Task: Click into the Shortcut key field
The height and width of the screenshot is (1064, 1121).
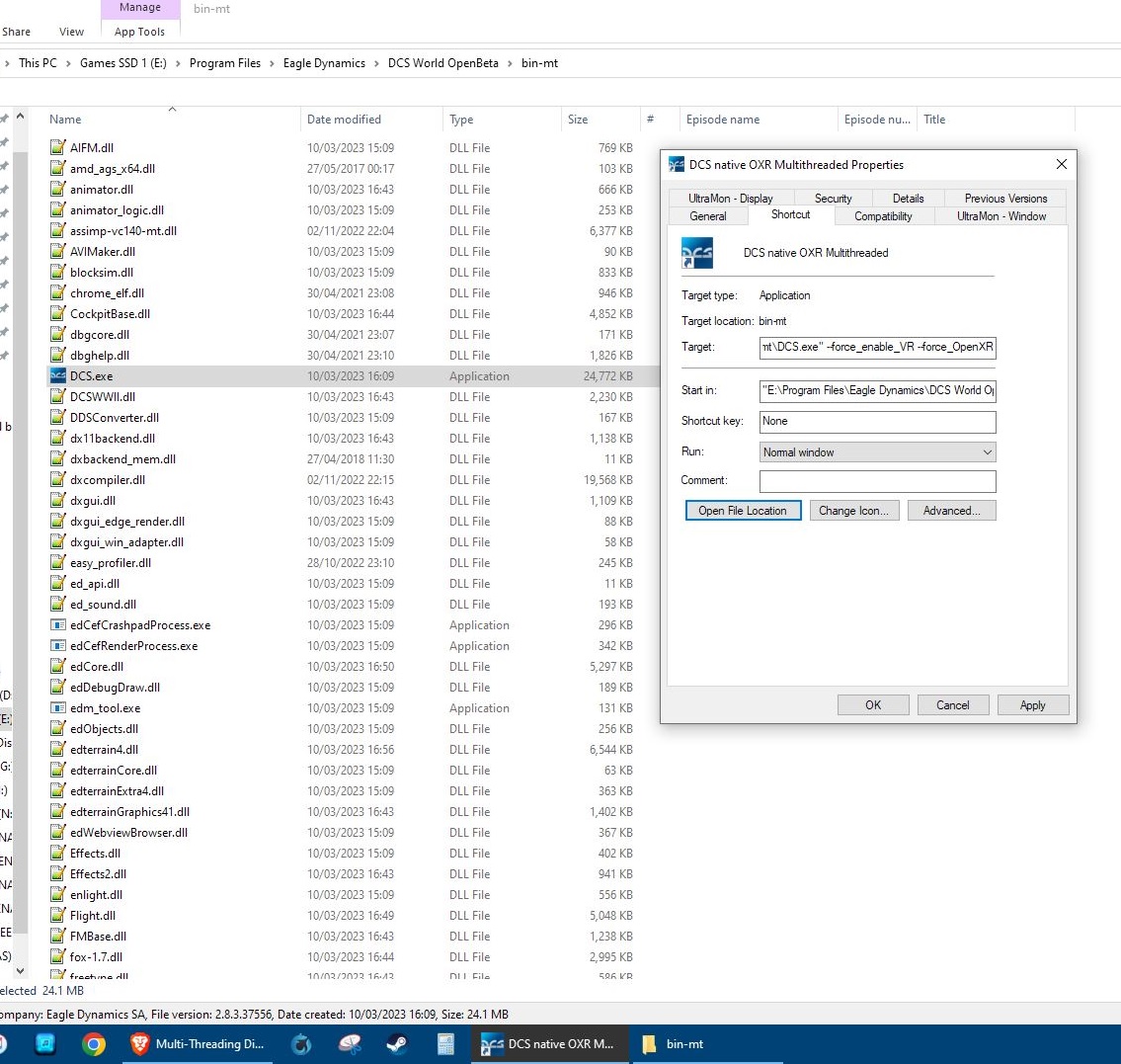Action: 877,421
